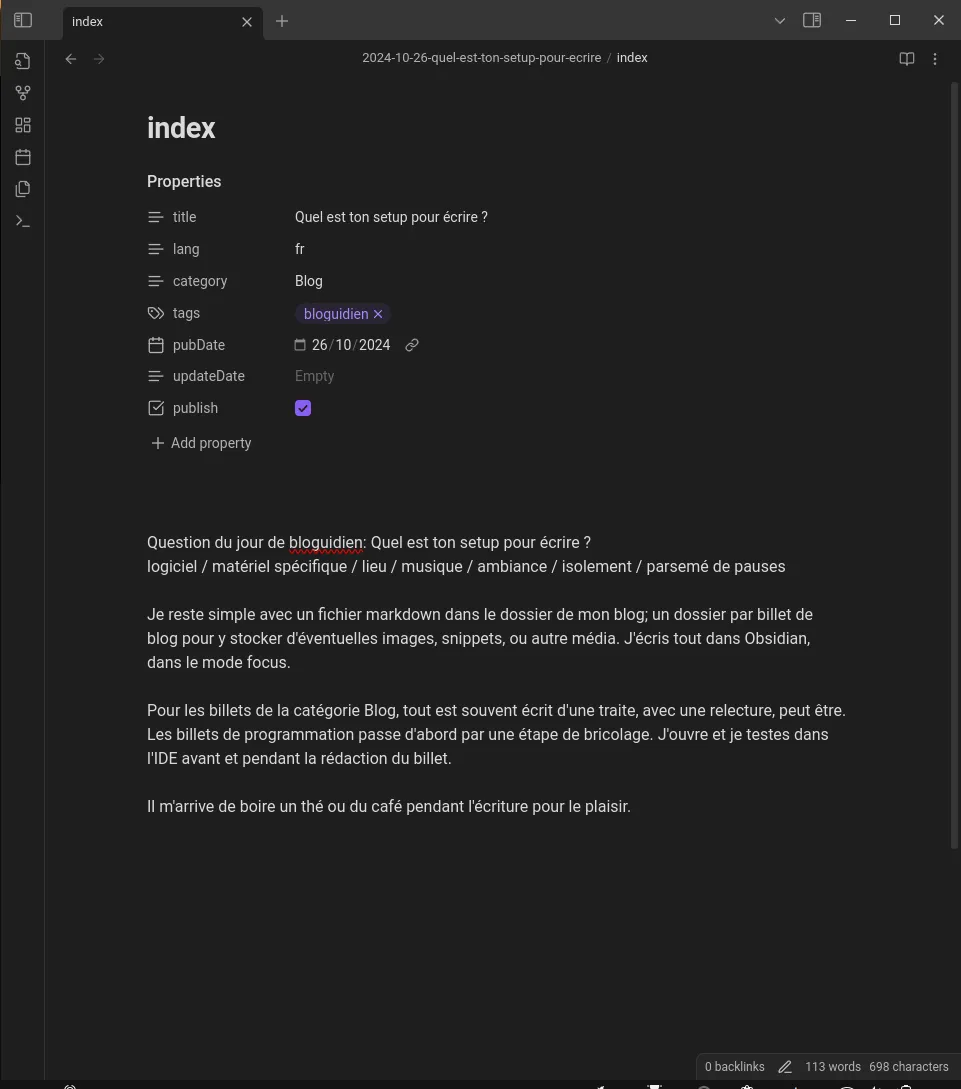Click the empty updateDate field
Screen dimensions: 961x1089
pos(315,376)
